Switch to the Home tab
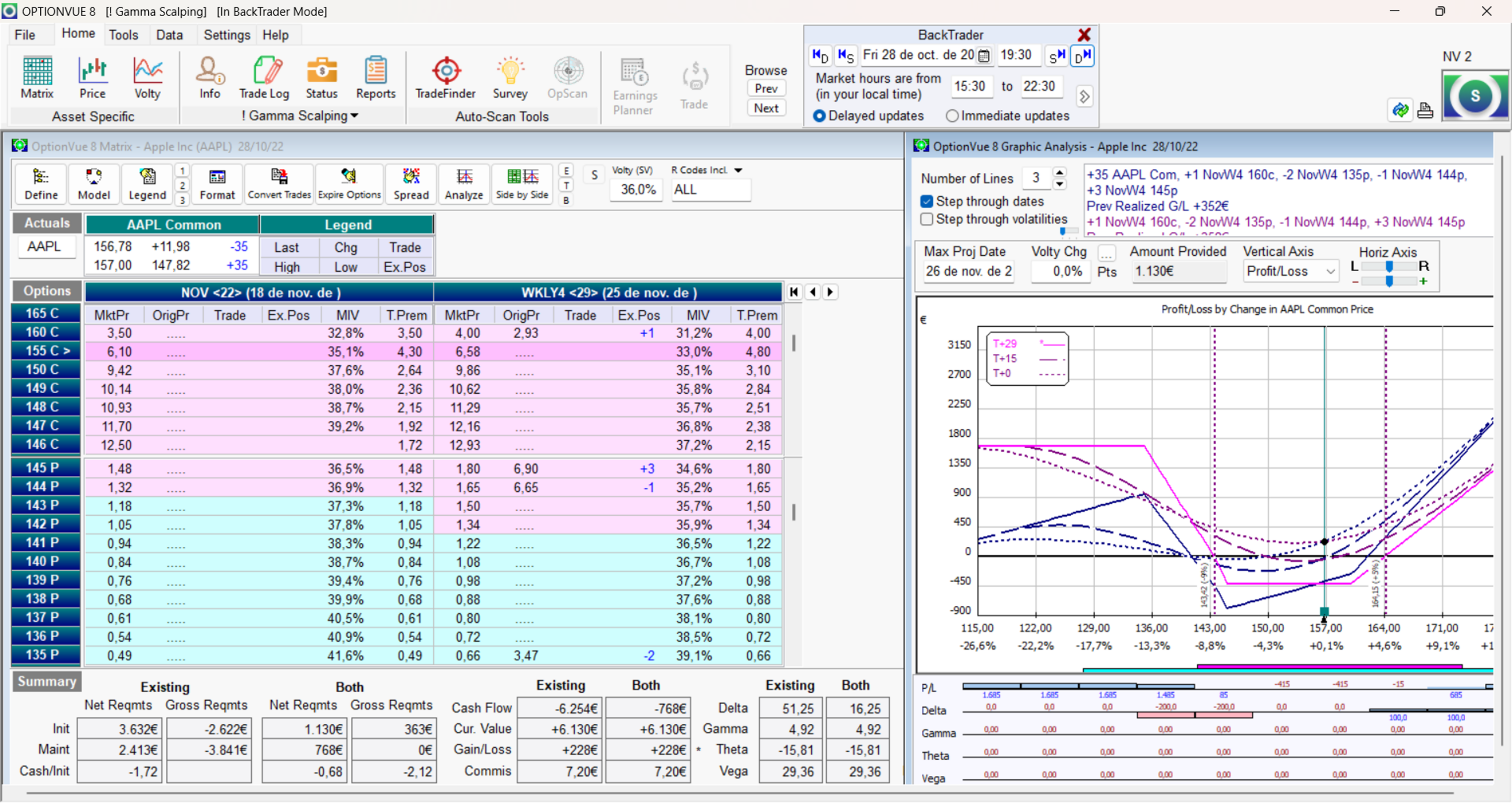This screenshot has height=803, width=1512. tap(78, 33)
